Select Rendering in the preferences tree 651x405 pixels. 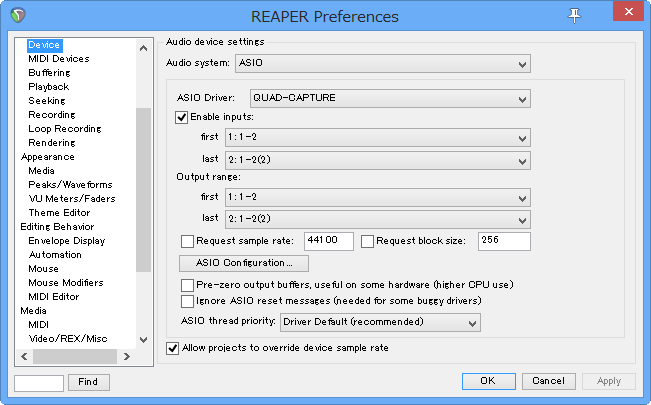pyautogui.click(x=52, y=143)
